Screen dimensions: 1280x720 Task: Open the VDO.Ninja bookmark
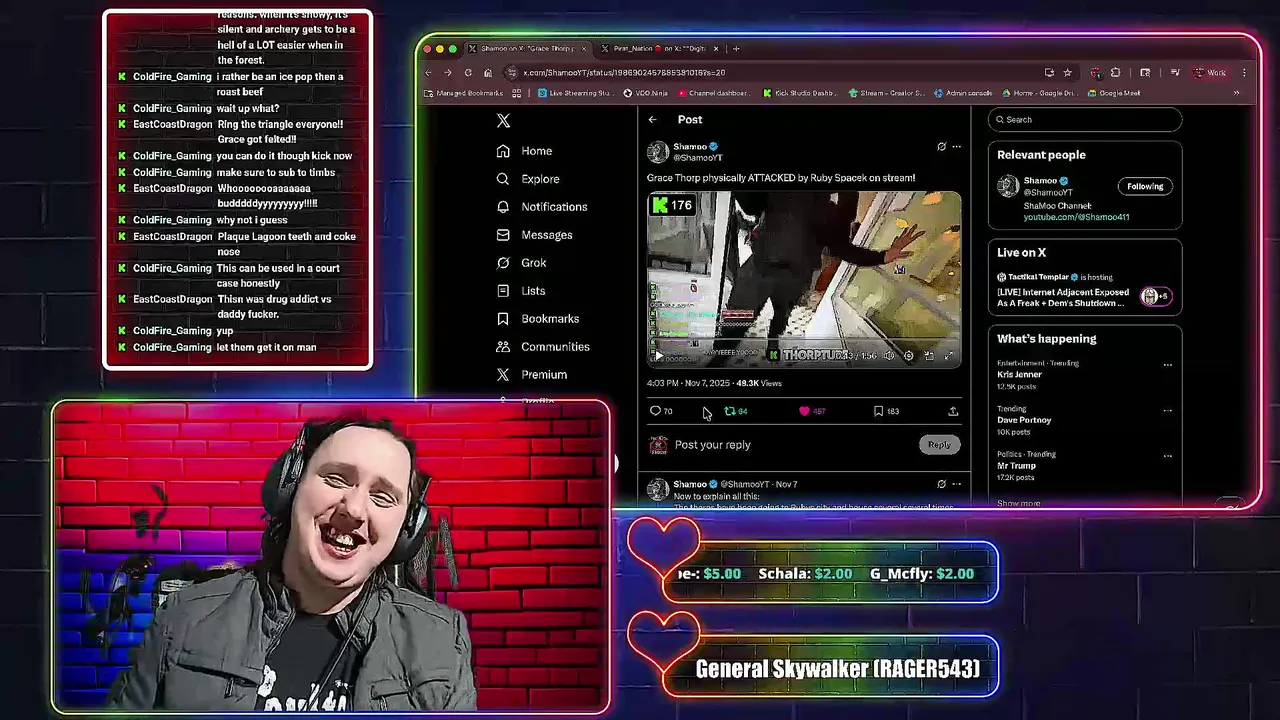(645, 93)
